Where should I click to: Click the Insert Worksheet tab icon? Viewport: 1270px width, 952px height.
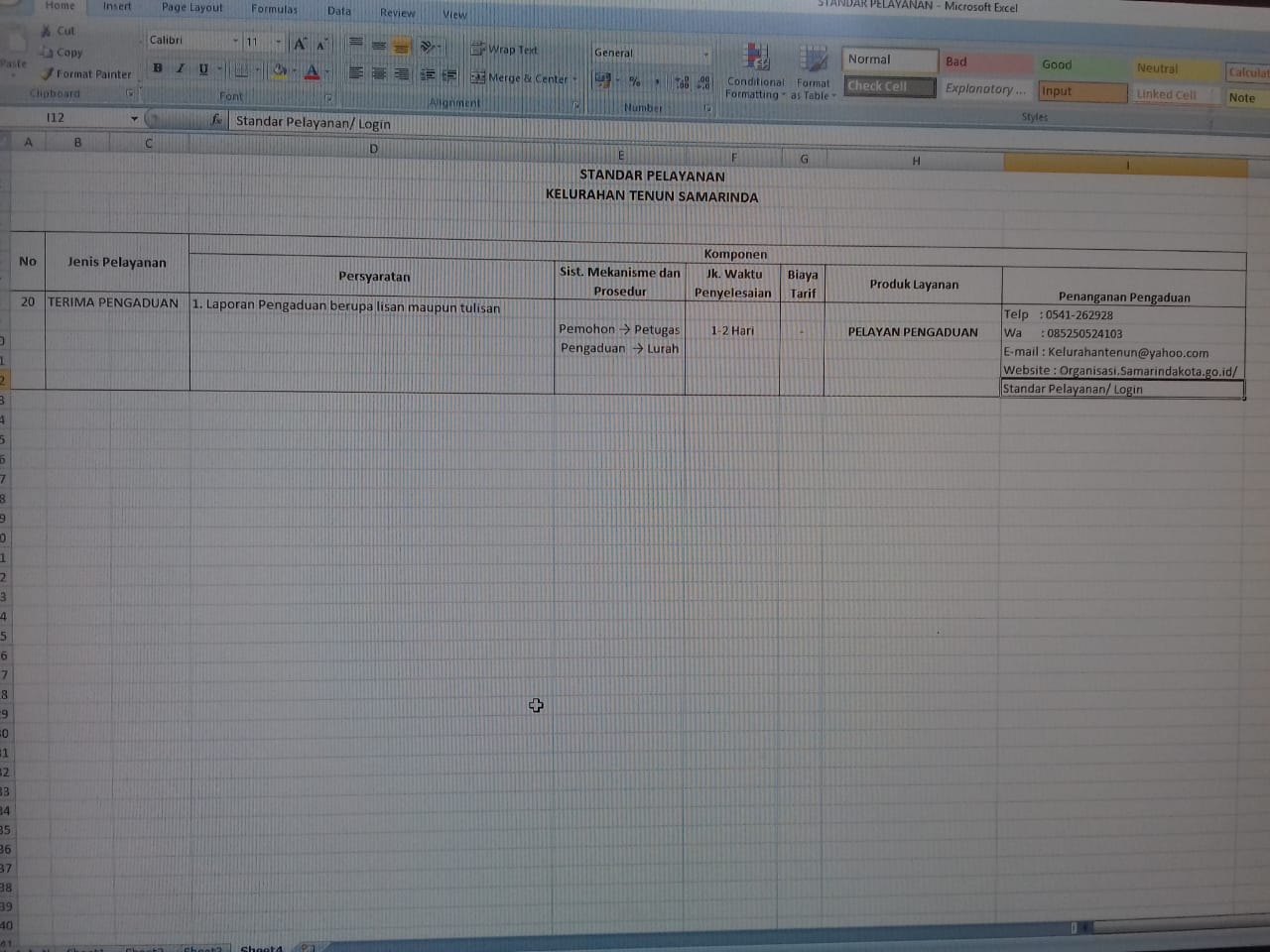click(x=308, y=948)
